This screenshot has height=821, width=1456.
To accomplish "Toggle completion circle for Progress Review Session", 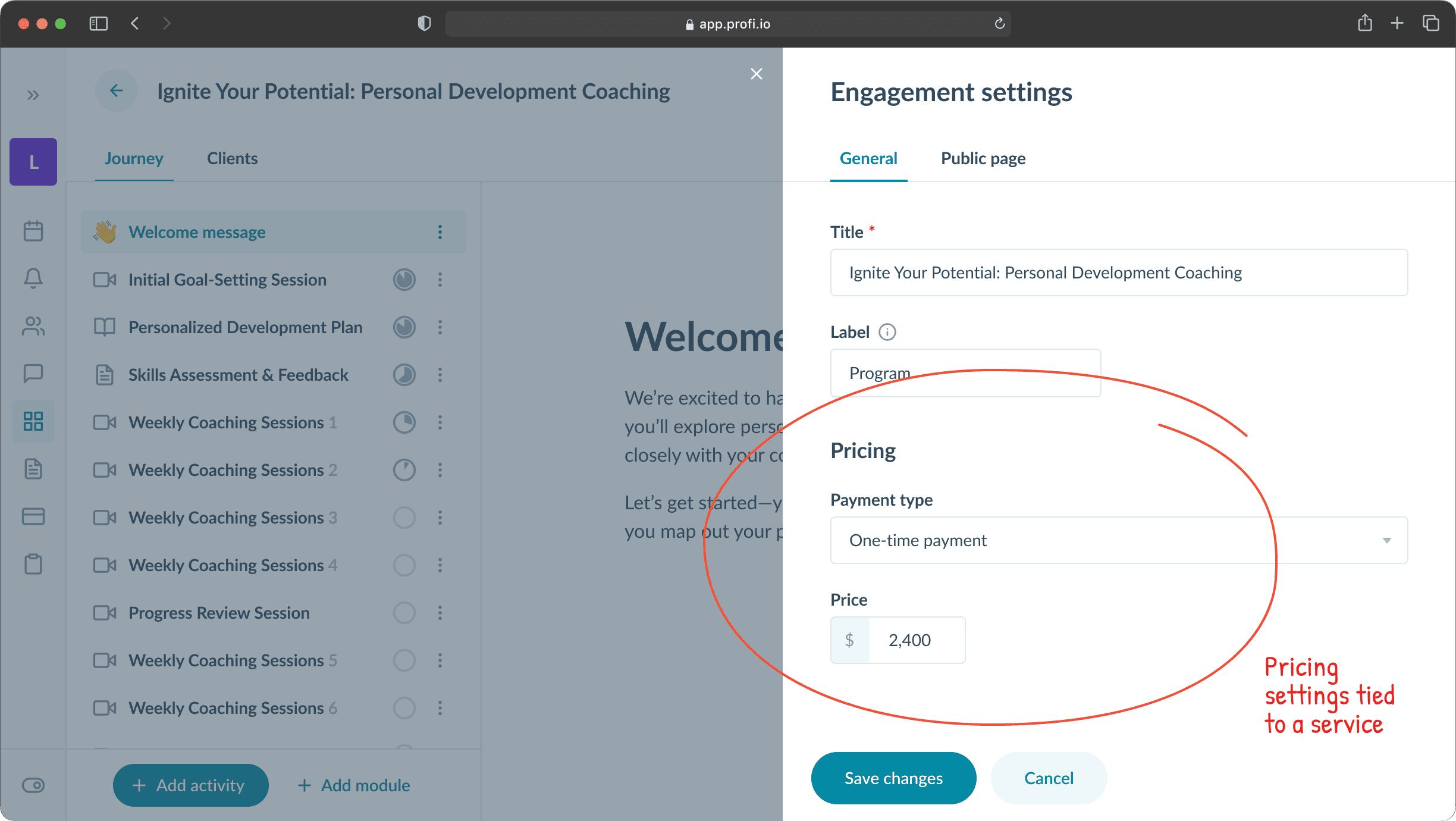I will [404, 613].
